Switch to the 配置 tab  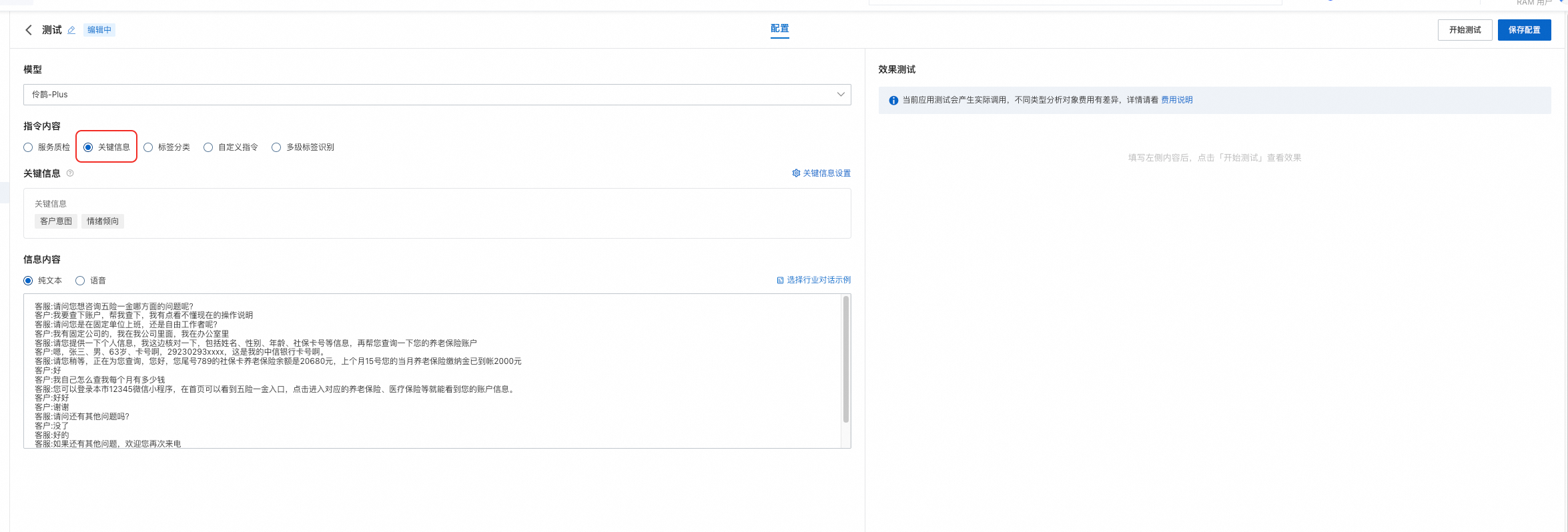tap(779, 29)
